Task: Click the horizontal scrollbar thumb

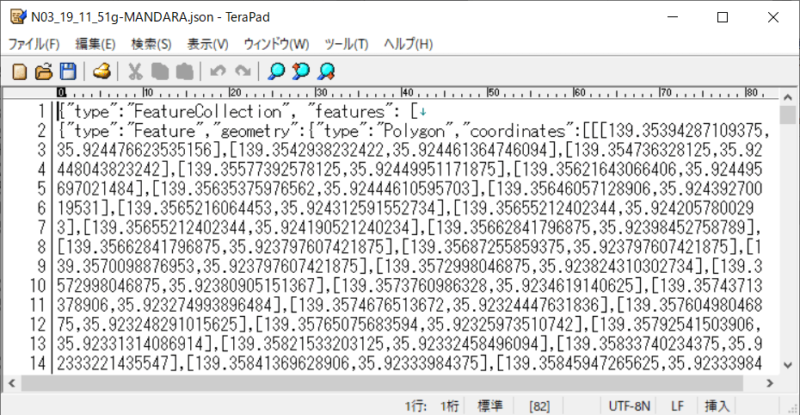Action: 382,382
